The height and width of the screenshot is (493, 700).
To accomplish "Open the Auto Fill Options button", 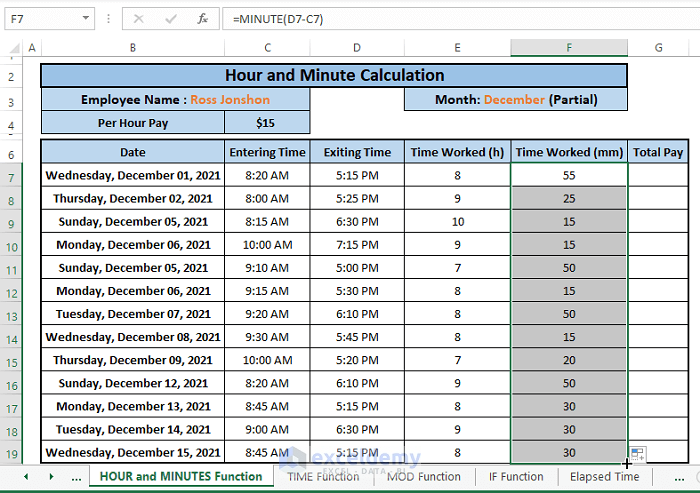I will [x=638, y=455].
